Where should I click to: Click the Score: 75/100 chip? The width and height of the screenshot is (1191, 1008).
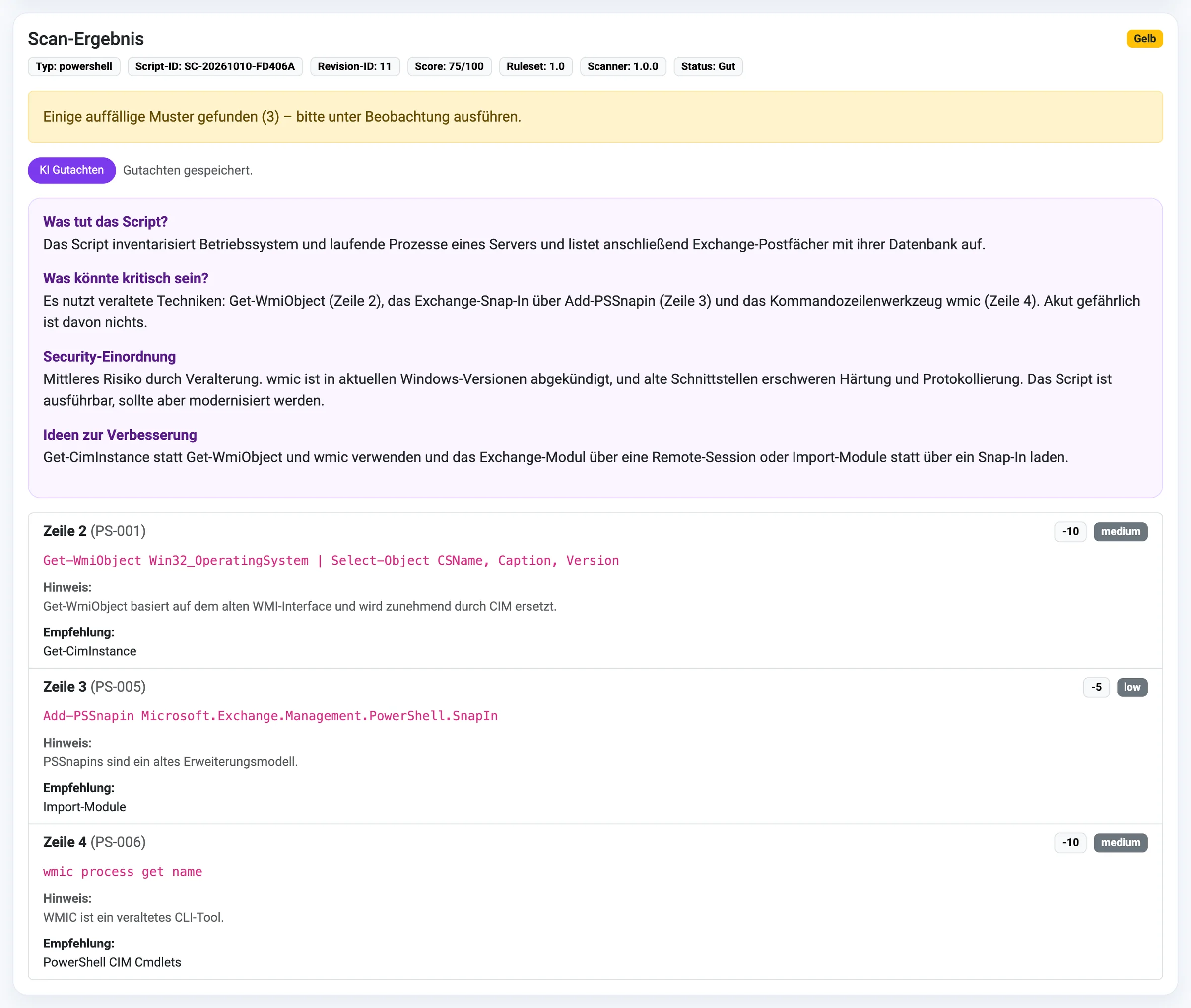click(449, 67)
